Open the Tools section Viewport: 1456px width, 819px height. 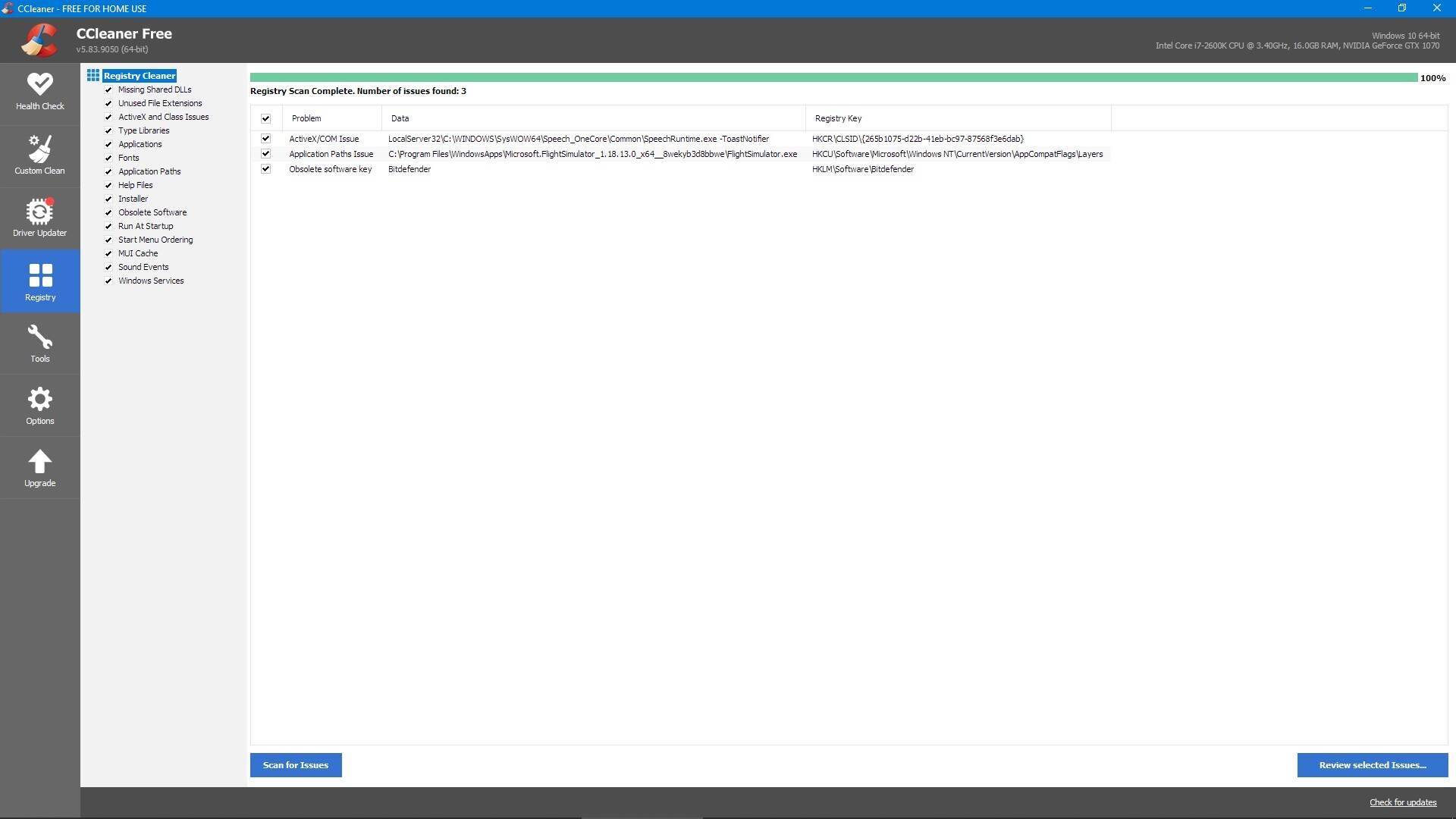[x=39, y=344]
